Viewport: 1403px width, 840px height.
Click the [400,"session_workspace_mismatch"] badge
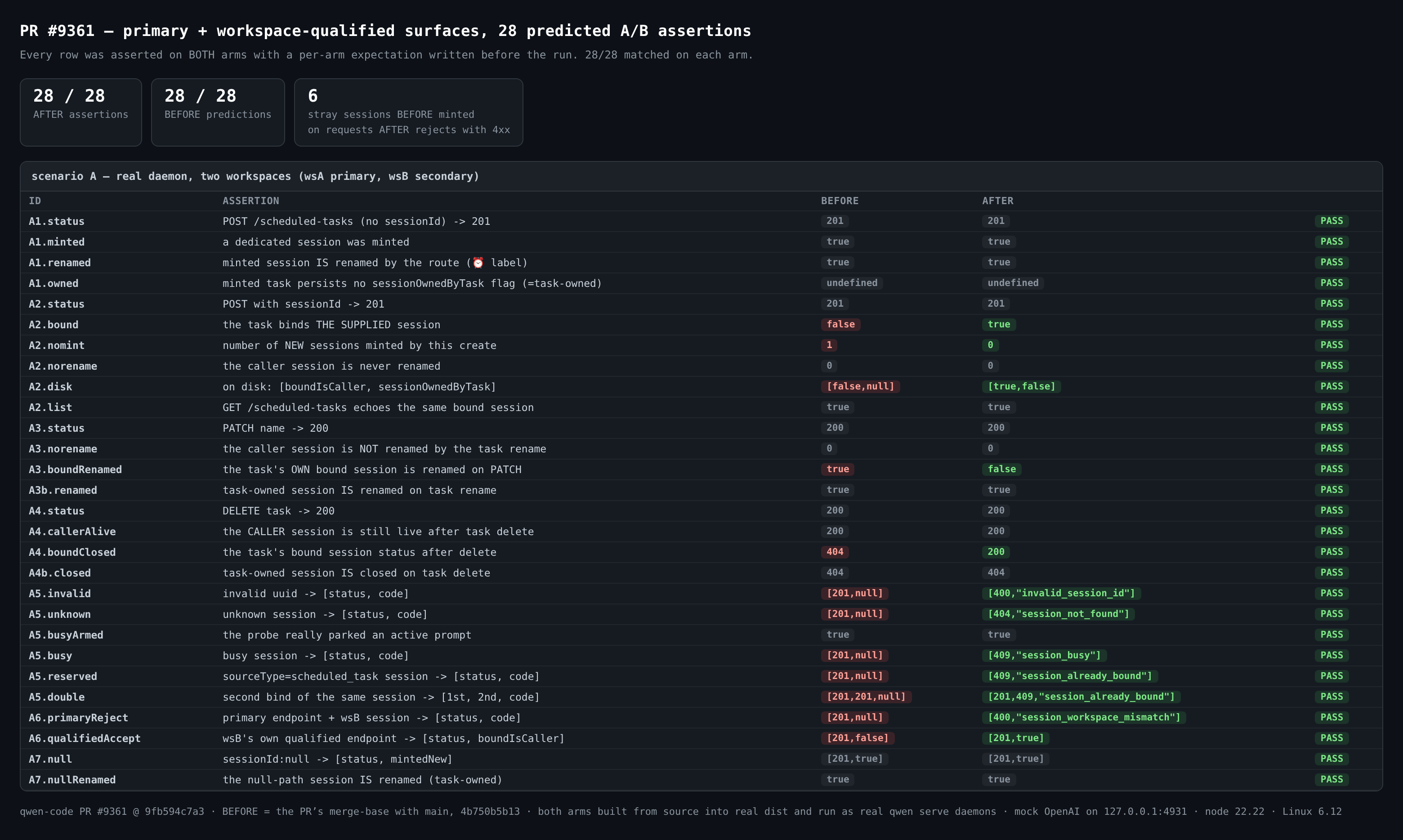point(1084,717)
